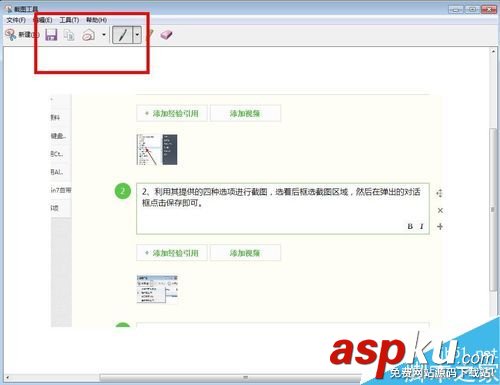Toggle italic I in step 2 editor
The image size is (500, 385).
[422, 226]
